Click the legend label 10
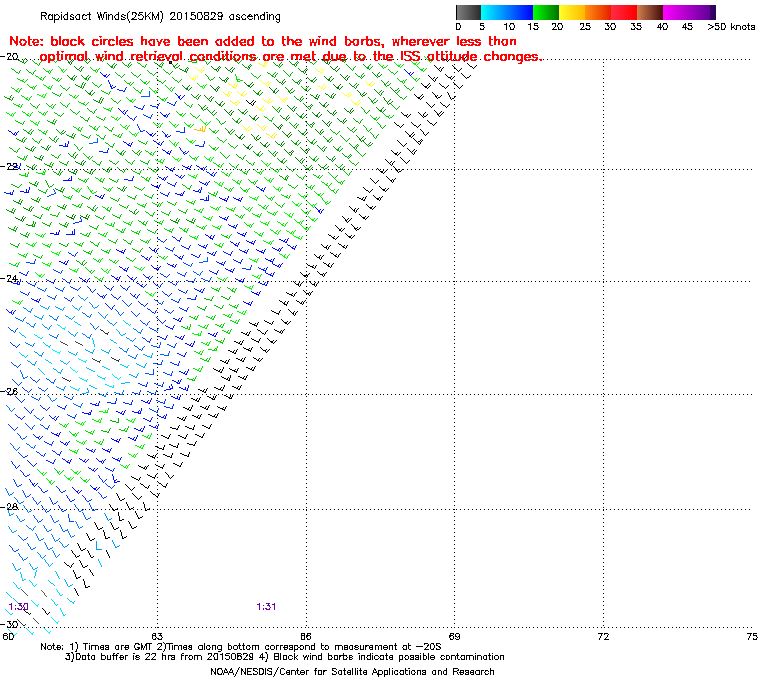This screenshot has width=760, height=688. coord(508,27)
